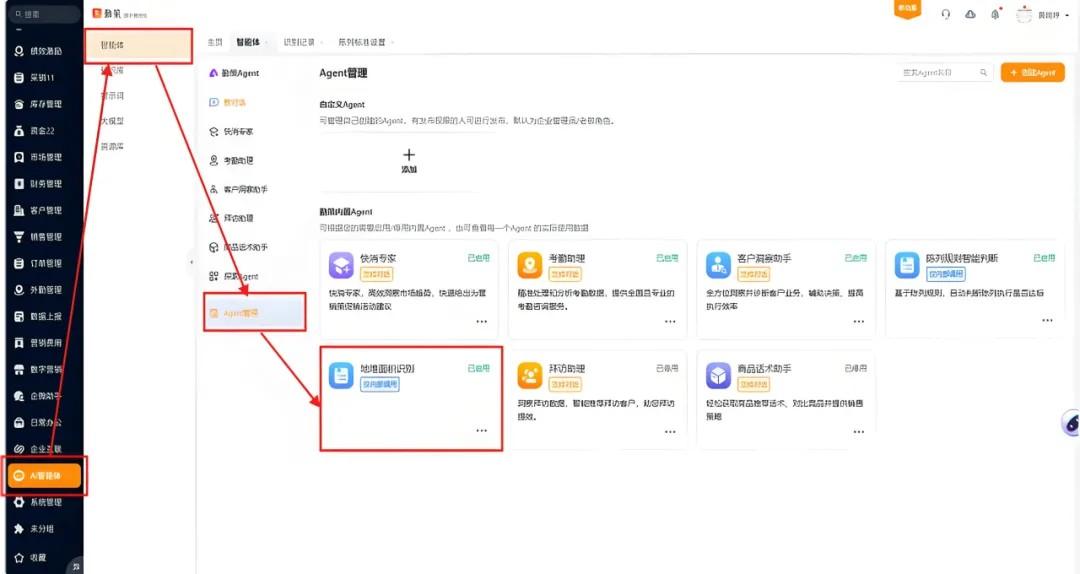Screen dimensions: 1080x574
Task: Click the 商品话术助手 purple cube icon
Action: click(718, 375)
